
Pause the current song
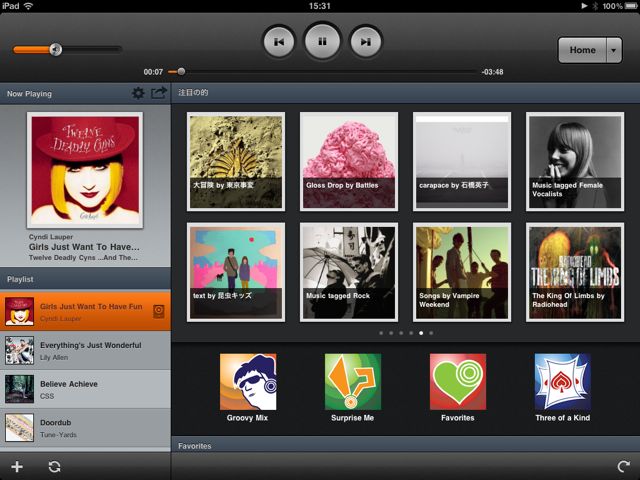[x=322, y=41]
